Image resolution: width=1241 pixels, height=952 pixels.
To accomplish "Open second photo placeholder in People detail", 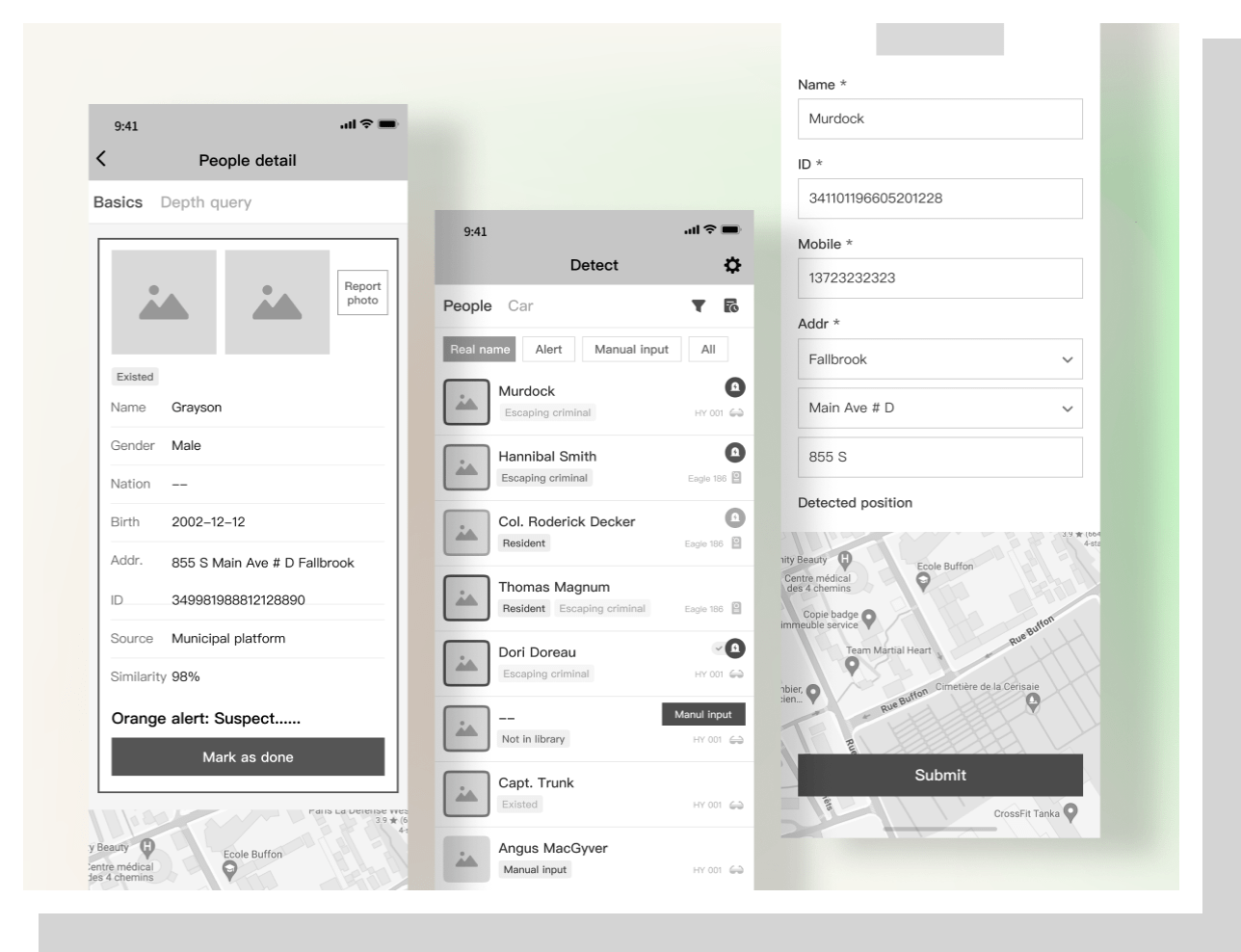I will pyautogui.click(x=277, y=302).
